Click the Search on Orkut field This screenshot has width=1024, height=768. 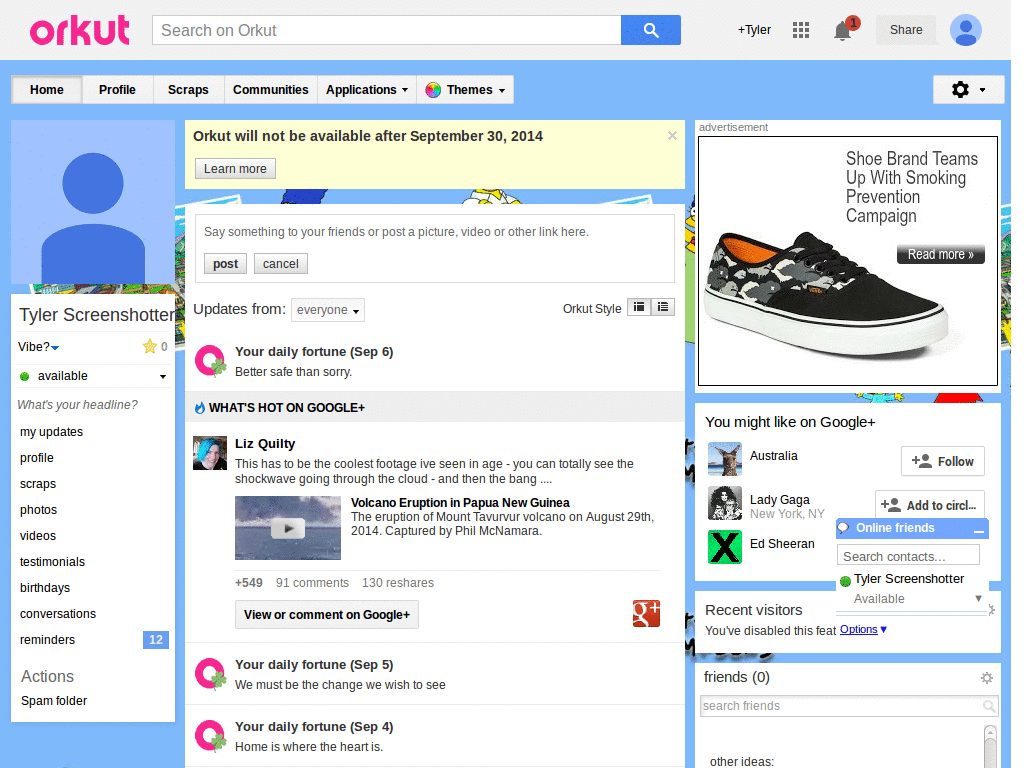pyautogui.click(x=387, y=30)
